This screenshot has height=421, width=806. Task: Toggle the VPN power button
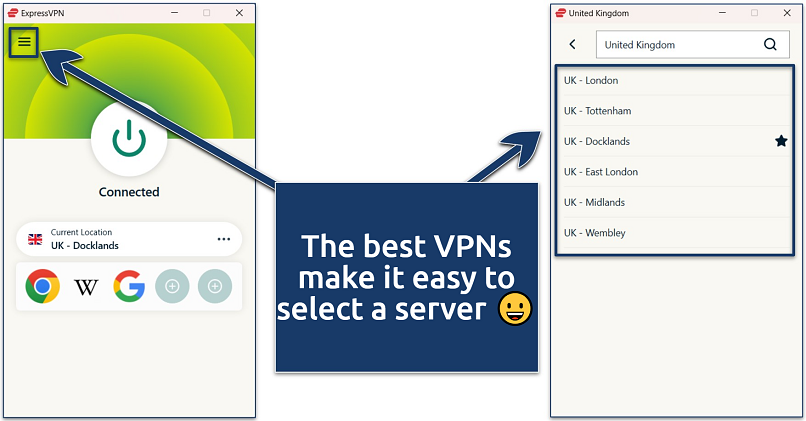click(x=129, y=139)
